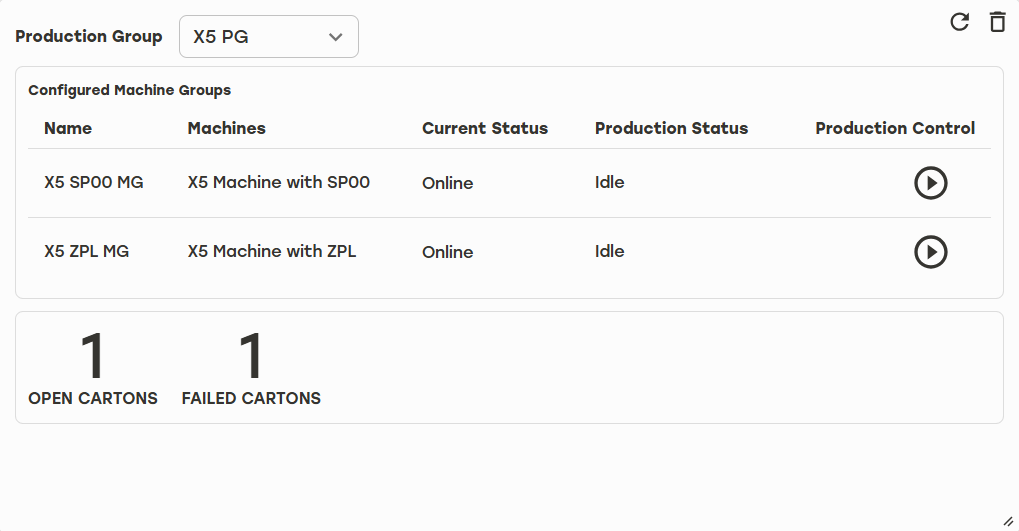Select the X5 ZPL MG name cell
The width and height of the screenshot is (1019, 531).
click(x=86, y=252)
